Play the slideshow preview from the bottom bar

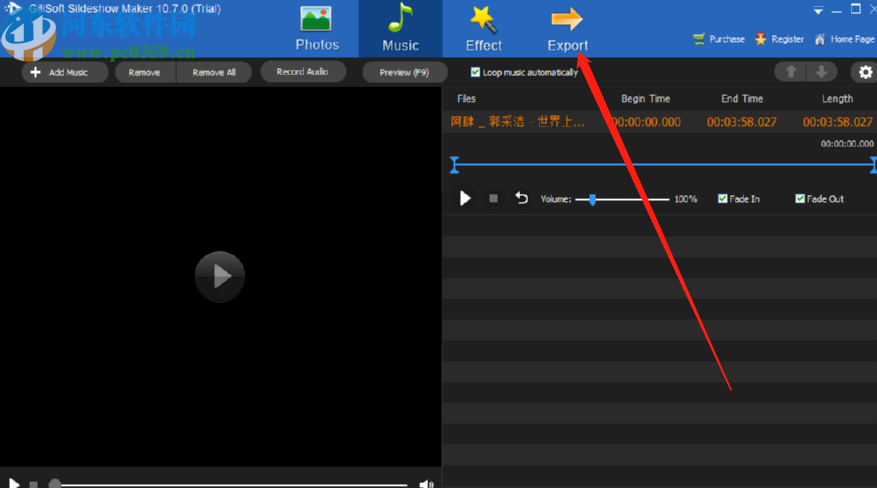(x=14, y=484)
